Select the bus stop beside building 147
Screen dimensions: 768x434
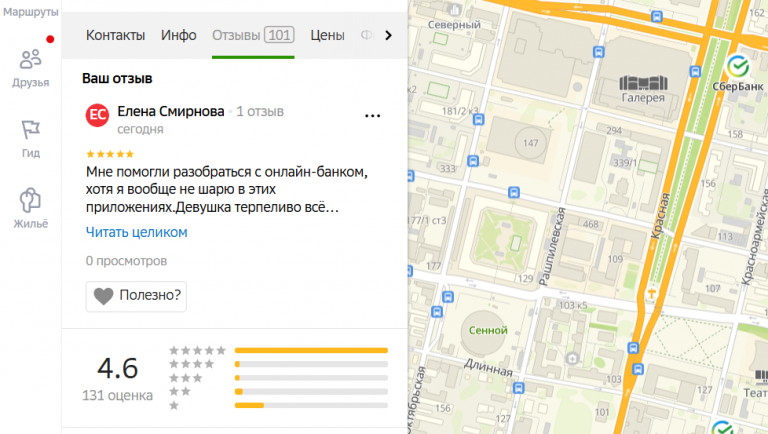tap(473, 161)
